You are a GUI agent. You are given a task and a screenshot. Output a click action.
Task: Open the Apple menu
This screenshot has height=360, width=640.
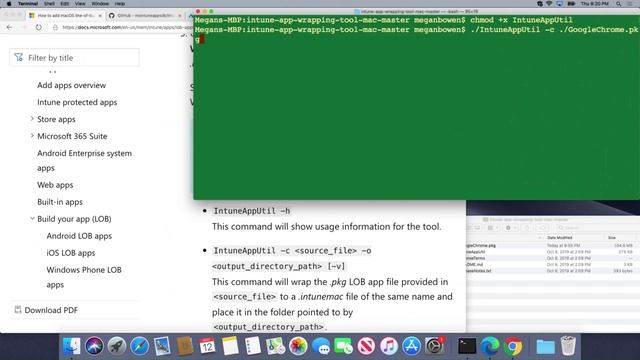coord(9,4)
